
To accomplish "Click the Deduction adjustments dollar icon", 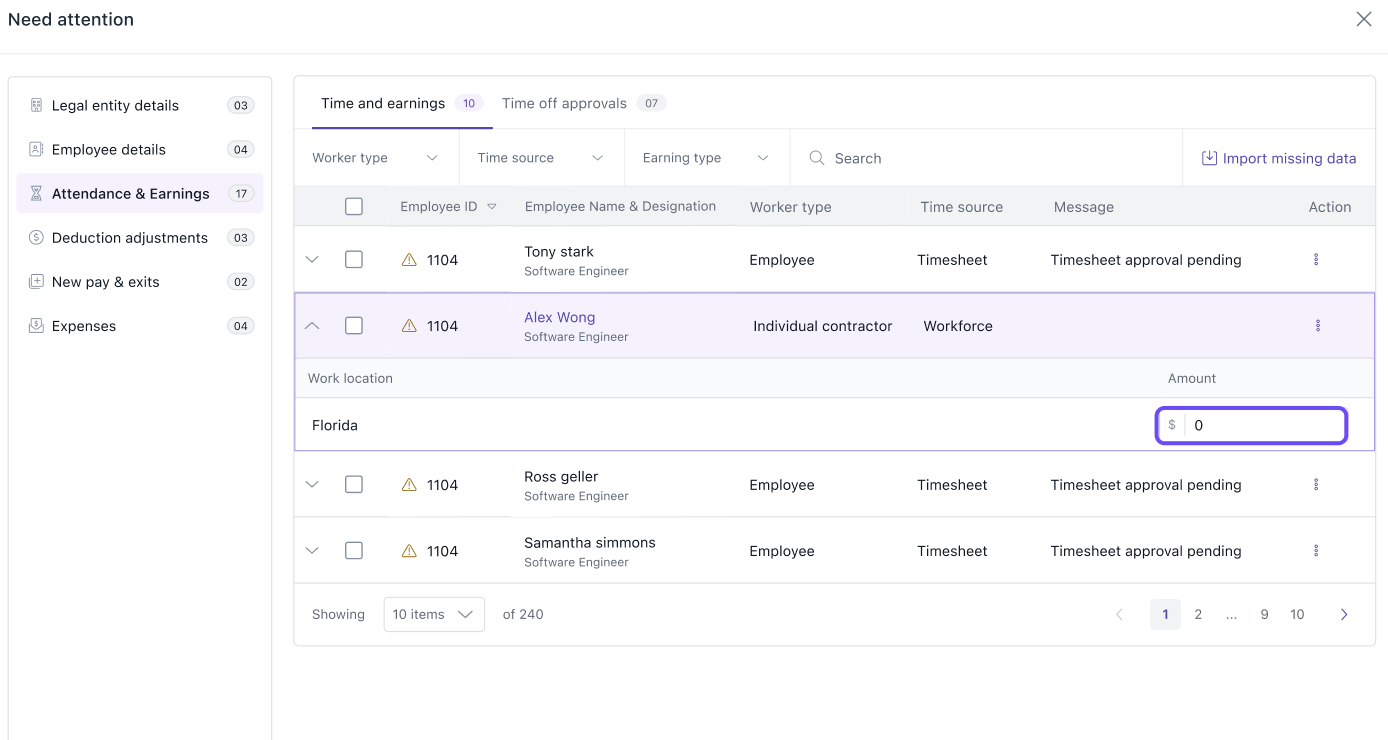I will [36, 238].
